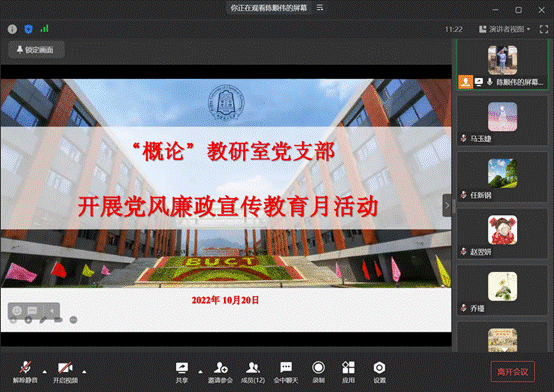Open the Apps (应用) icon
The height and width of the screenshot is (392, 554).
pyautogui.click(x=348, y=372)
